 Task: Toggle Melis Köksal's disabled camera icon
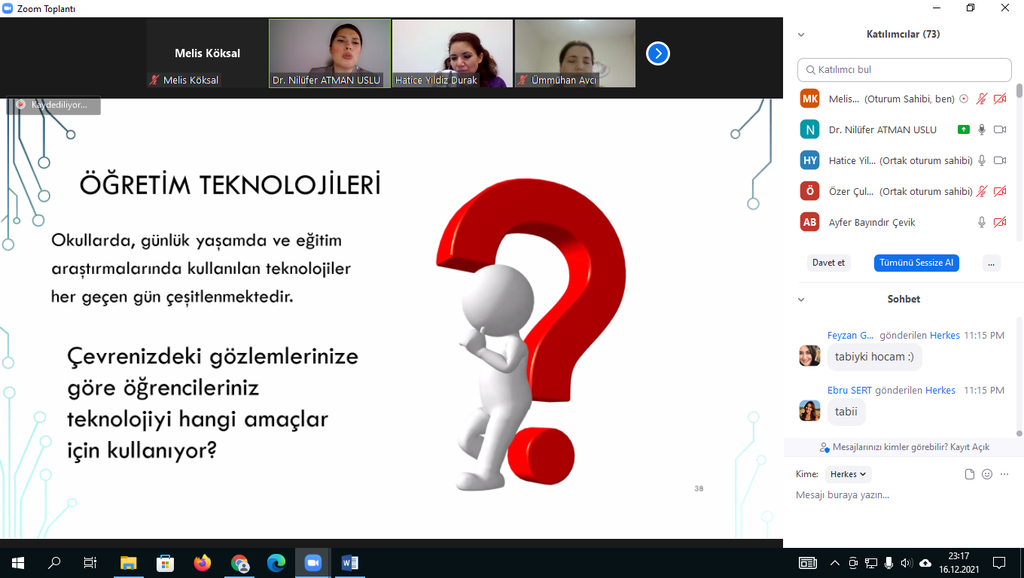coord(1000,99)
